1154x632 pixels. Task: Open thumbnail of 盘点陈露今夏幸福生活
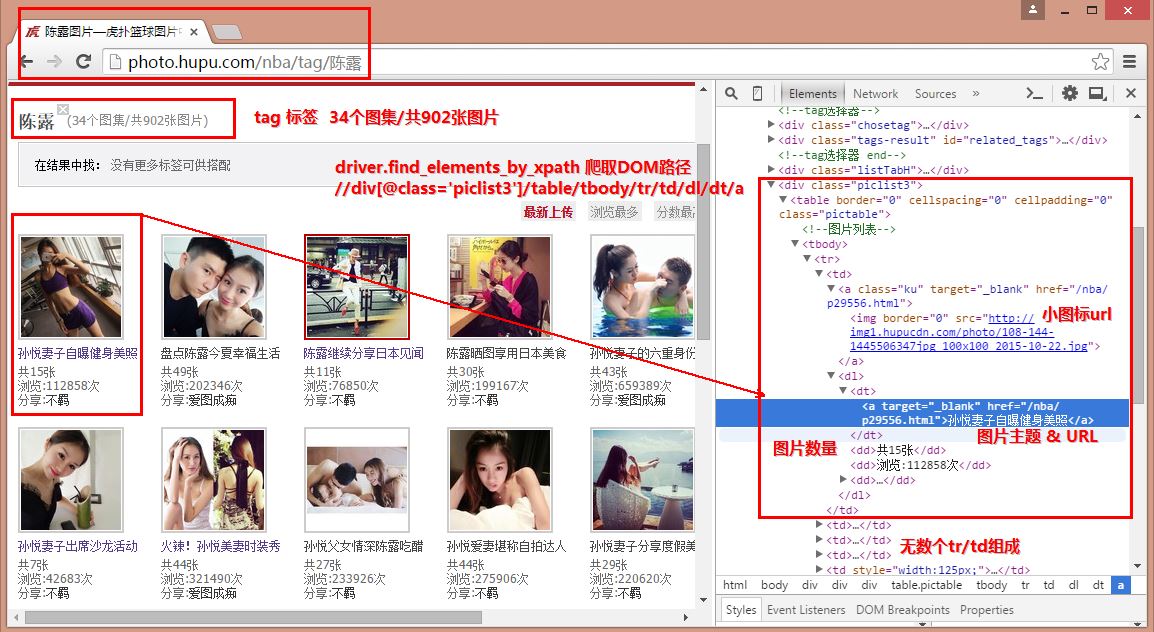[x=213, y=287]
